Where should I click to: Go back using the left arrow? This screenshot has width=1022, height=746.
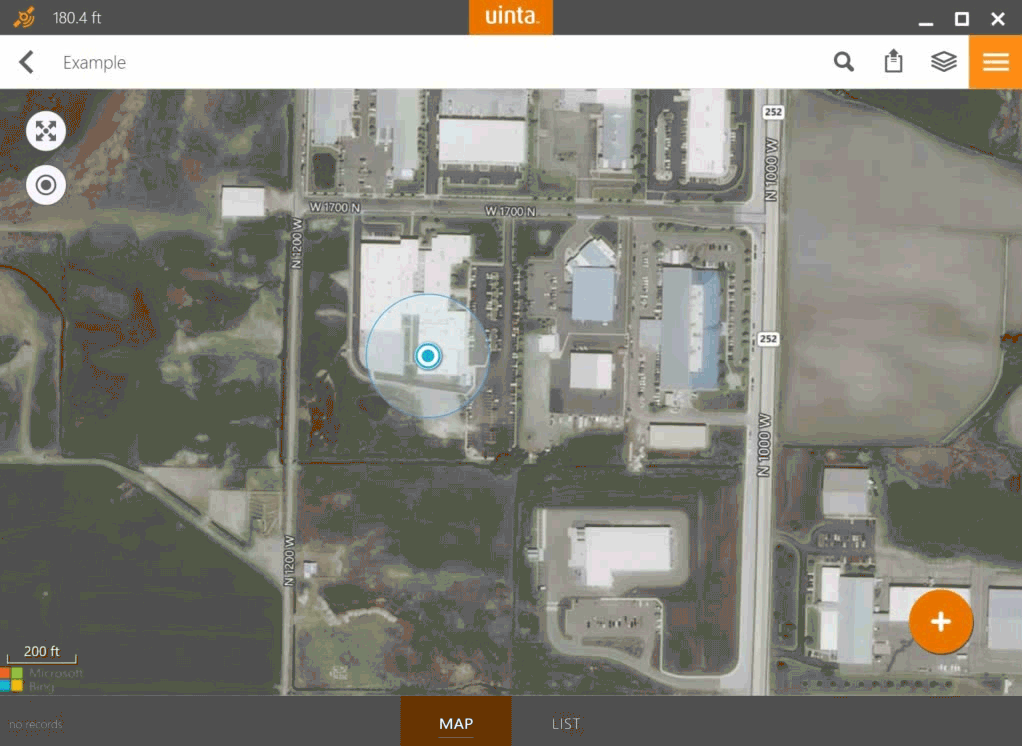(x=27, y=62)
